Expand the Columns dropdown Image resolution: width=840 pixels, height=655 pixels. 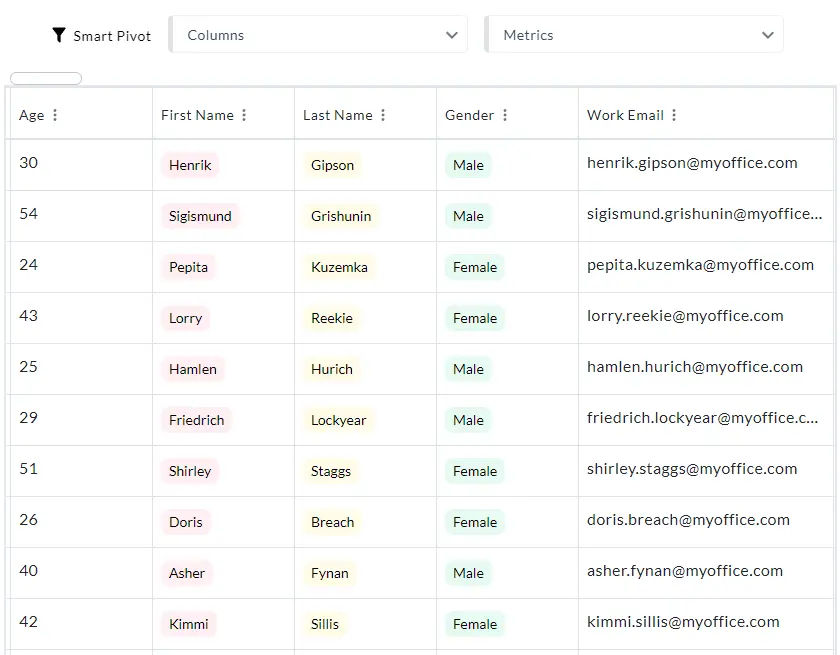[x=318, y=34]
